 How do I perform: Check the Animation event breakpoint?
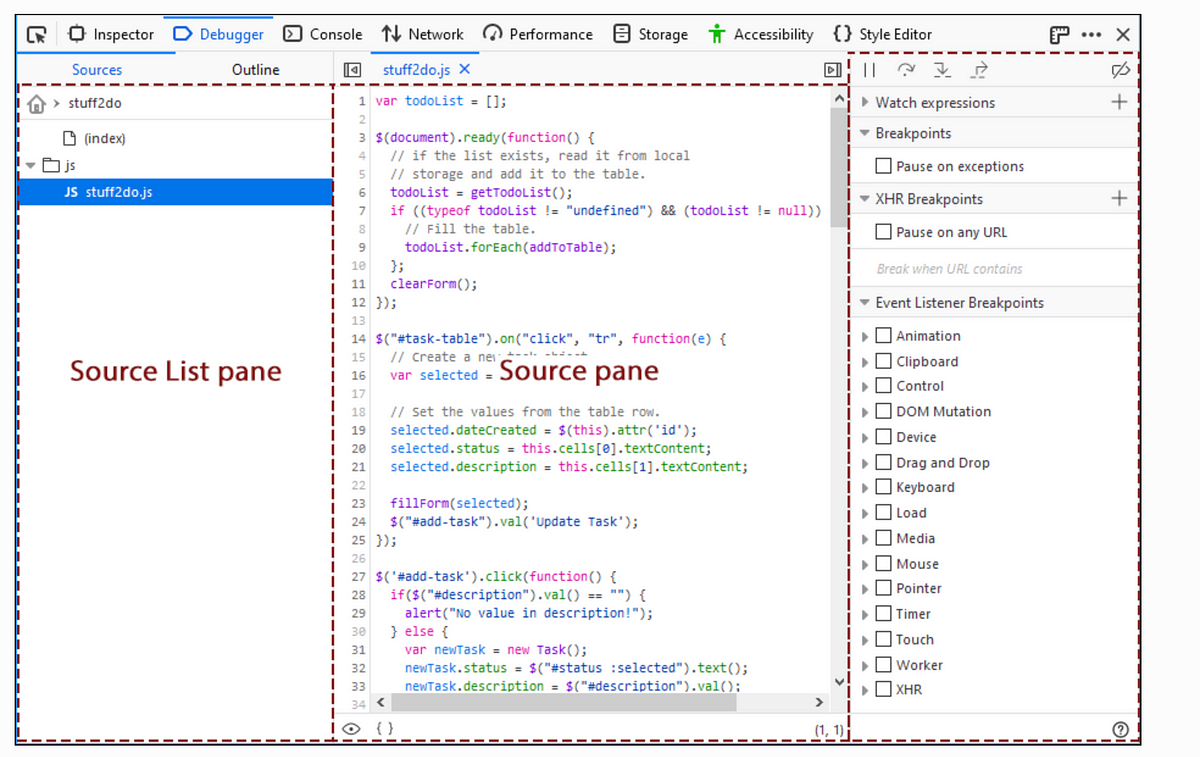[x=884, y=335]
